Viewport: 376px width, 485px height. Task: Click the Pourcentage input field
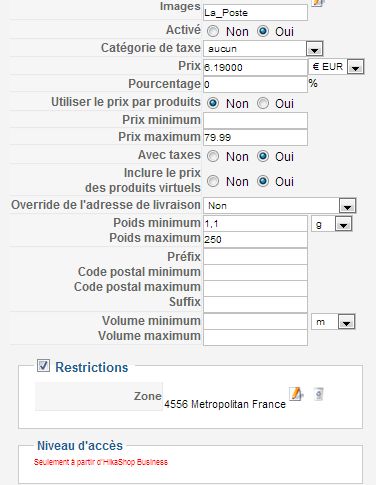255,84
